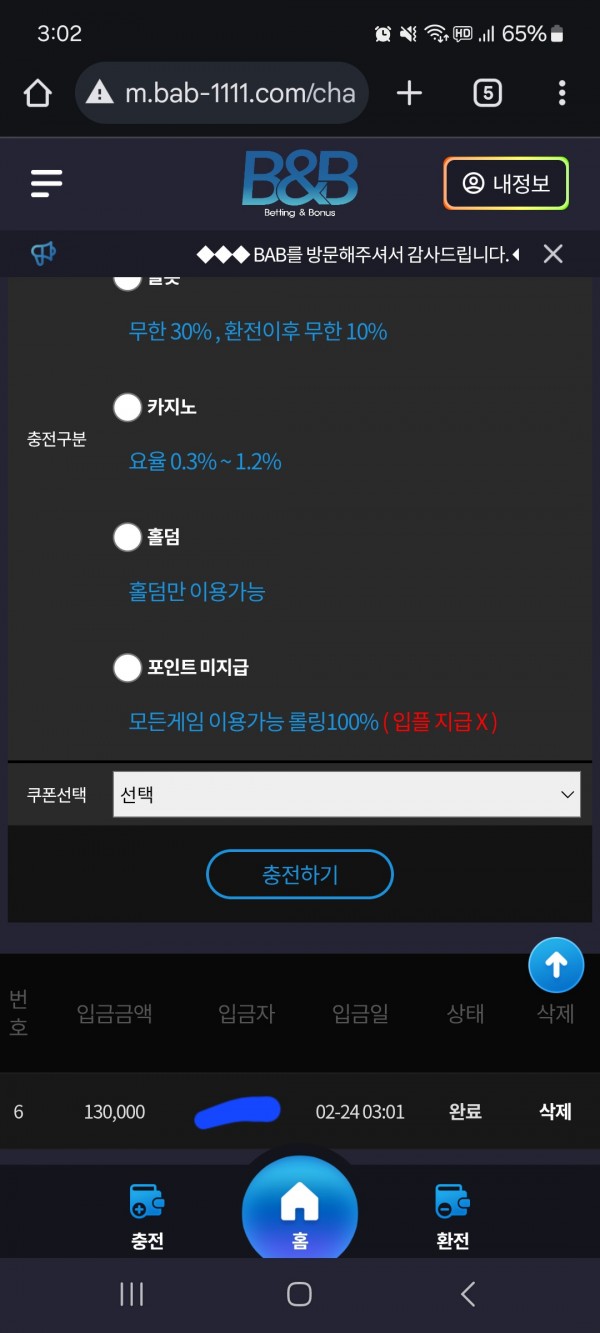
Task: Tap the 환전 tab in bottom navigation
Action: [x=453, y=1216]
